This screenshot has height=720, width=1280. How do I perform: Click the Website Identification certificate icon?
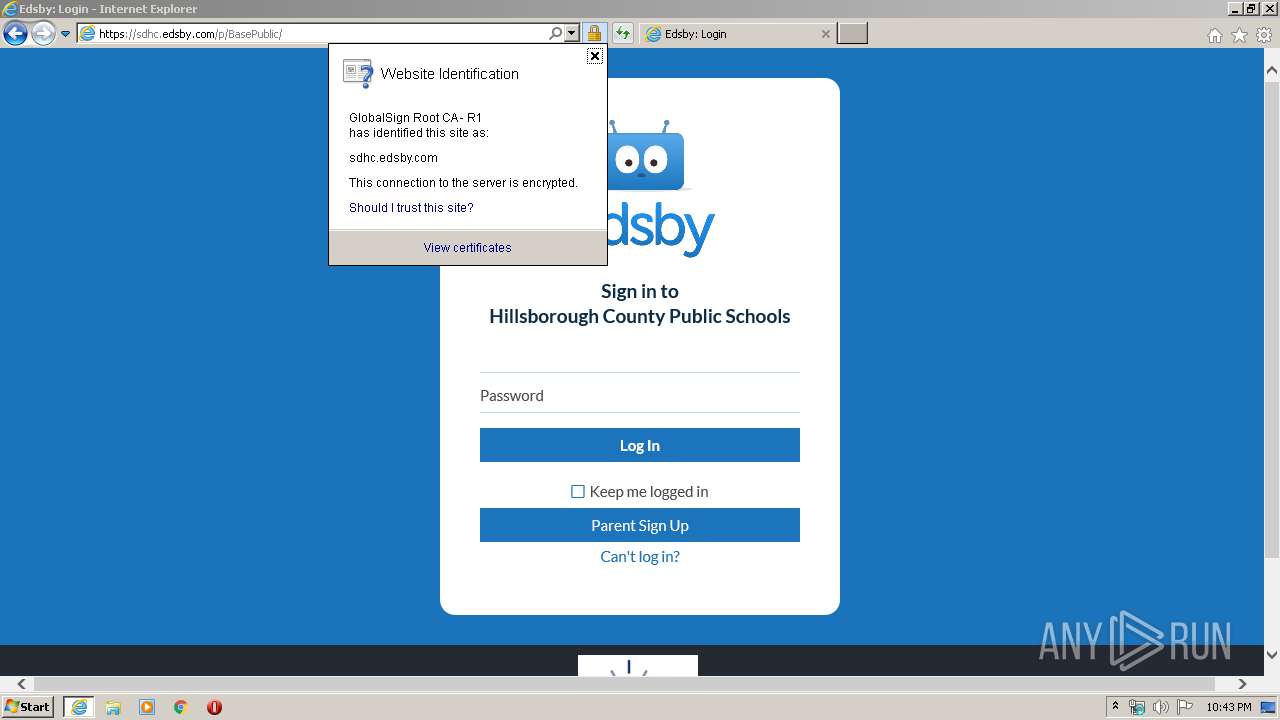tap(357, 73)
